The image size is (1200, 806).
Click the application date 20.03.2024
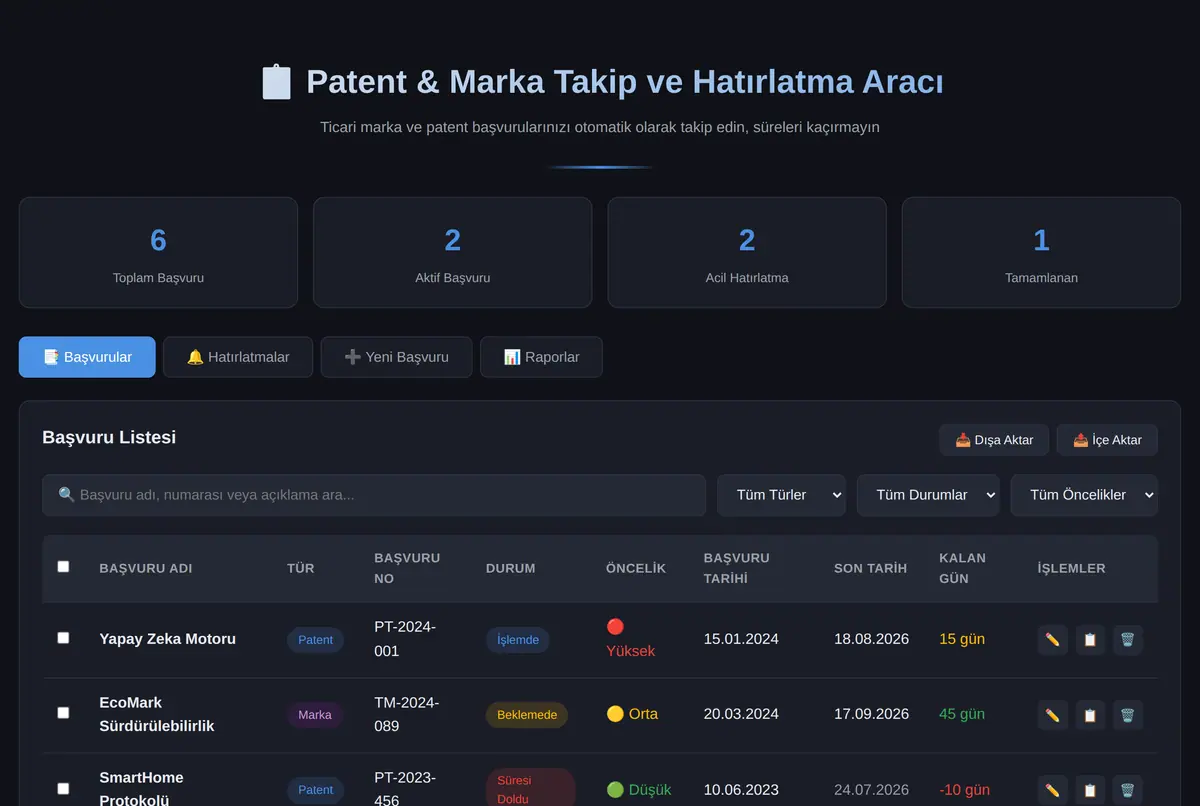coord(741,714)
